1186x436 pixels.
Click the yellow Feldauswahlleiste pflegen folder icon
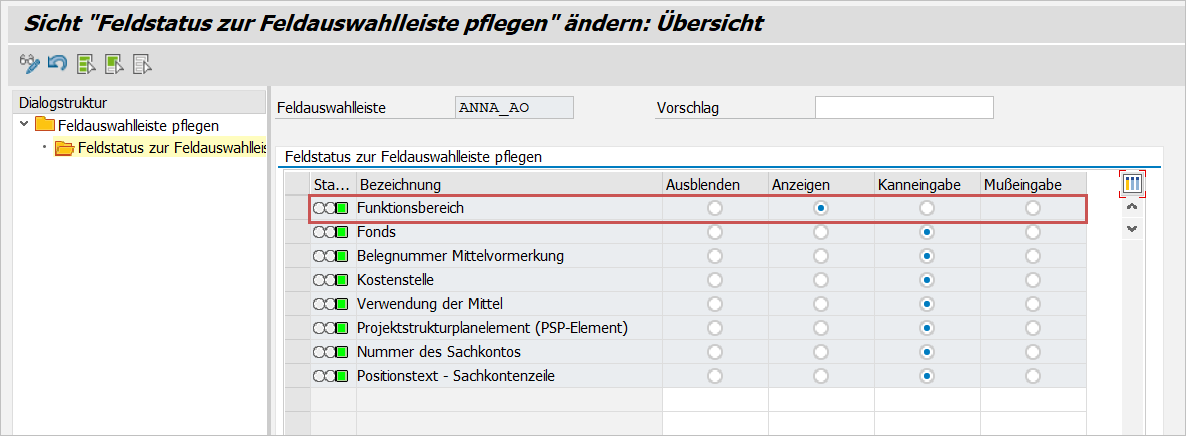click(44, 125)
